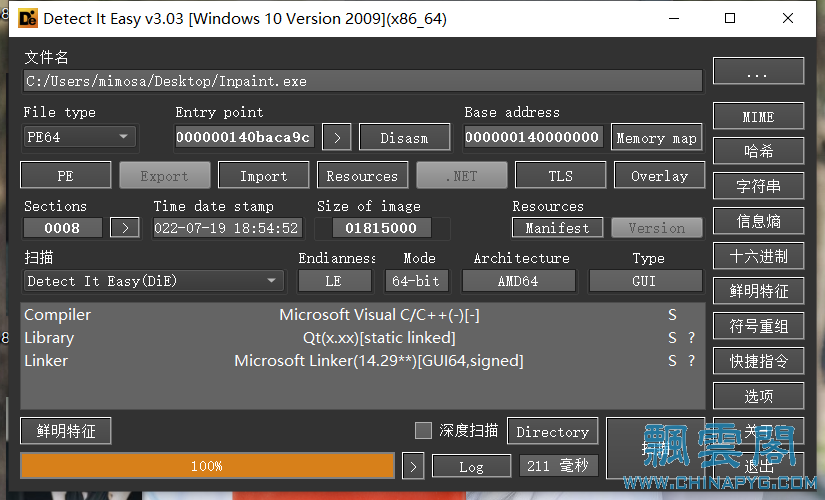Image resolution: width=825 pixels, height=500 pixels.
Task: Click the Base address field
Action: tap(534, 137)
